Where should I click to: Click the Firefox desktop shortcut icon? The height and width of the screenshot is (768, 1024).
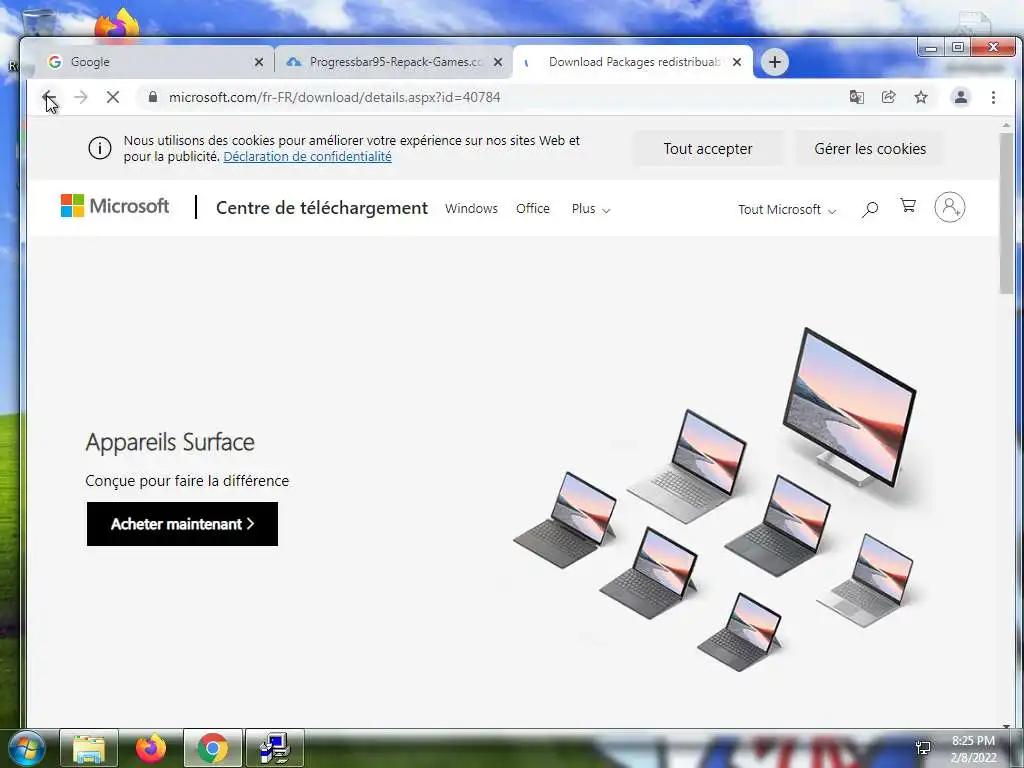click(x=118, y=24)
